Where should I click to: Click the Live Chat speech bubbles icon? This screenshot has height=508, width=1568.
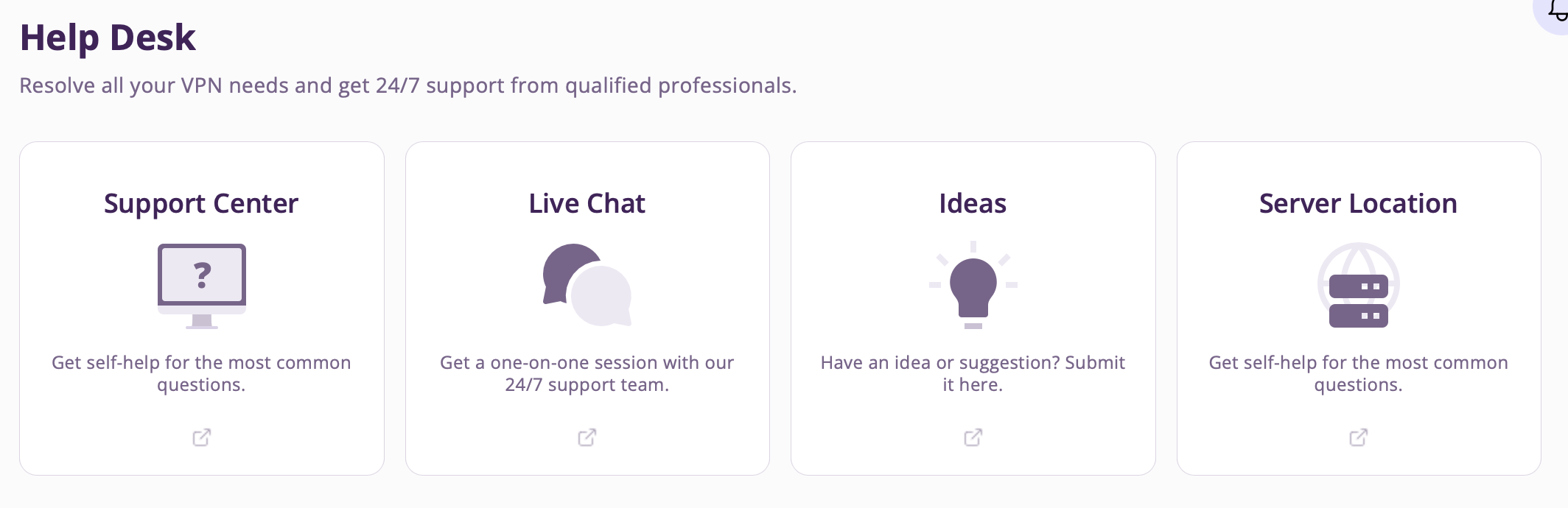pyautogui.click(x=587, y=285)
